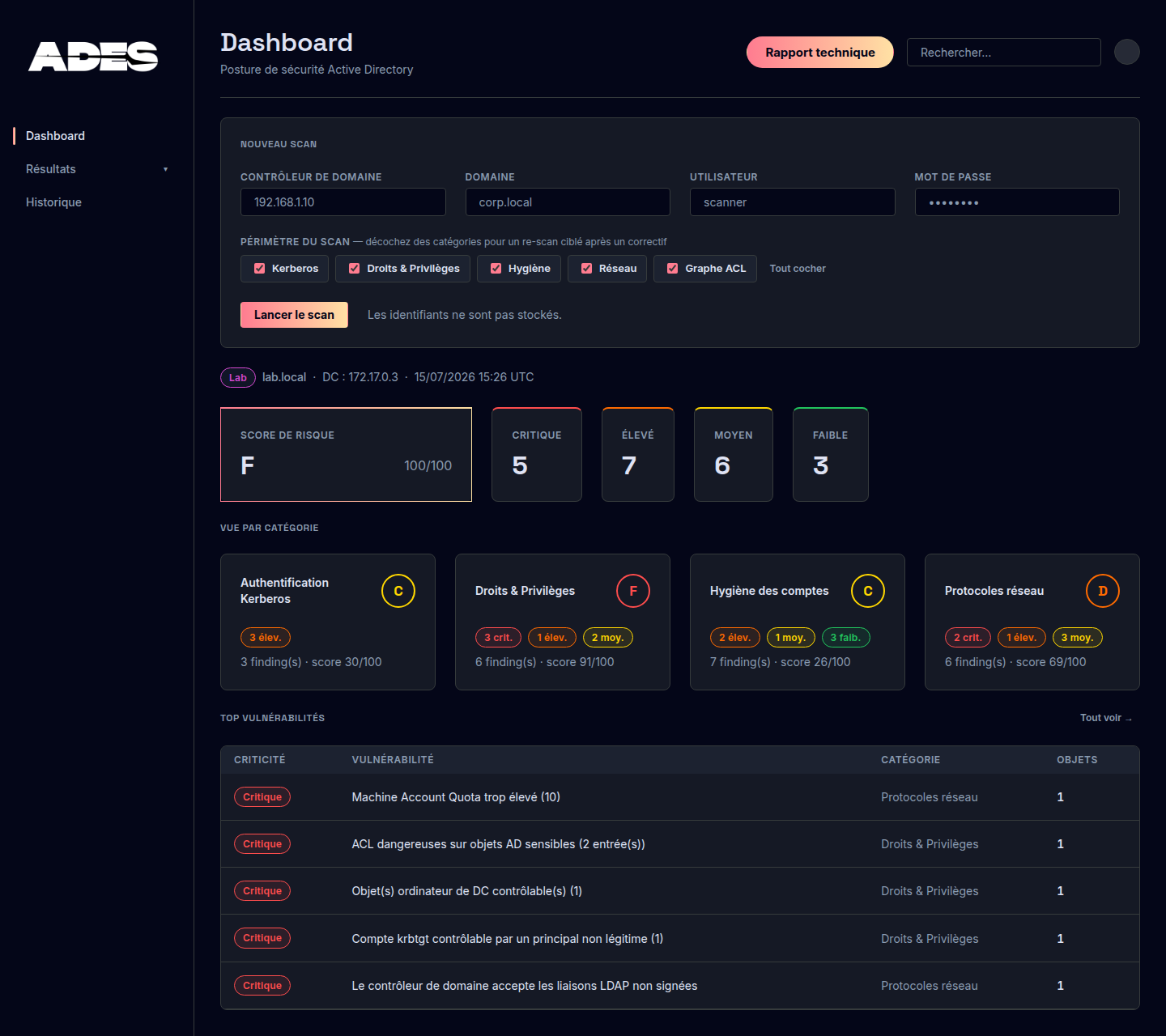Open the Critique count card
The height and width of the screenshot is (1036, 1166).
[537, 455]
